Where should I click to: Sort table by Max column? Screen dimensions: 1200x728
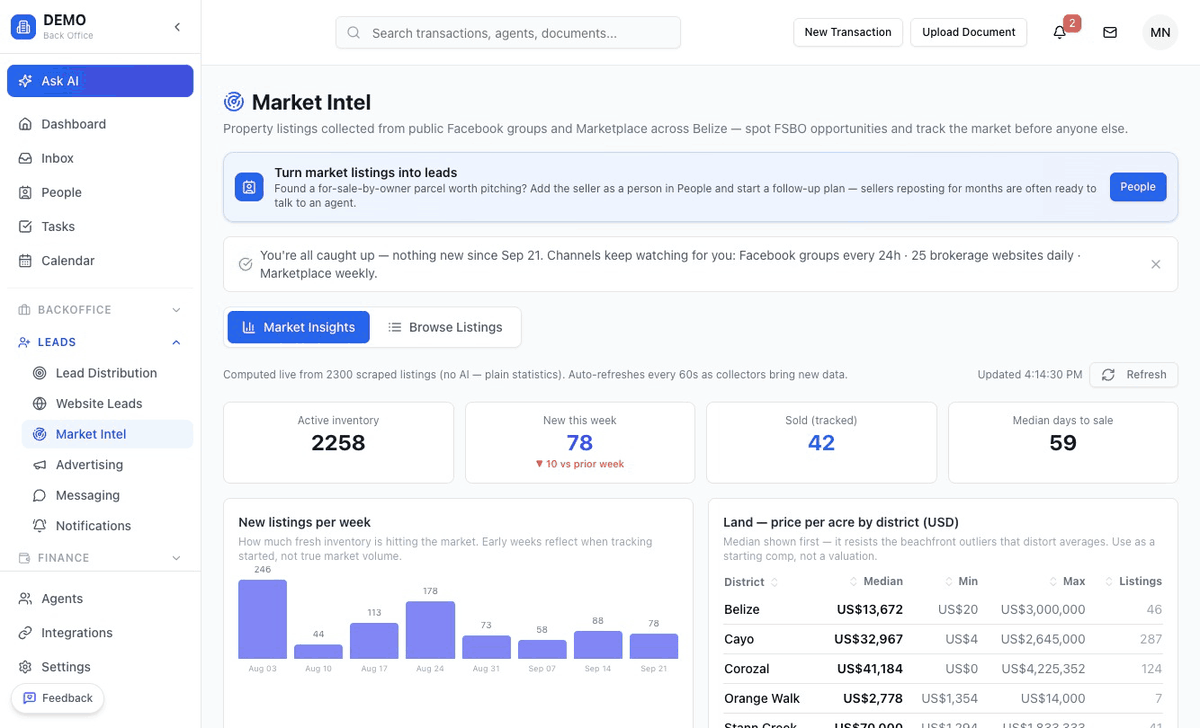pos(1068,581)
